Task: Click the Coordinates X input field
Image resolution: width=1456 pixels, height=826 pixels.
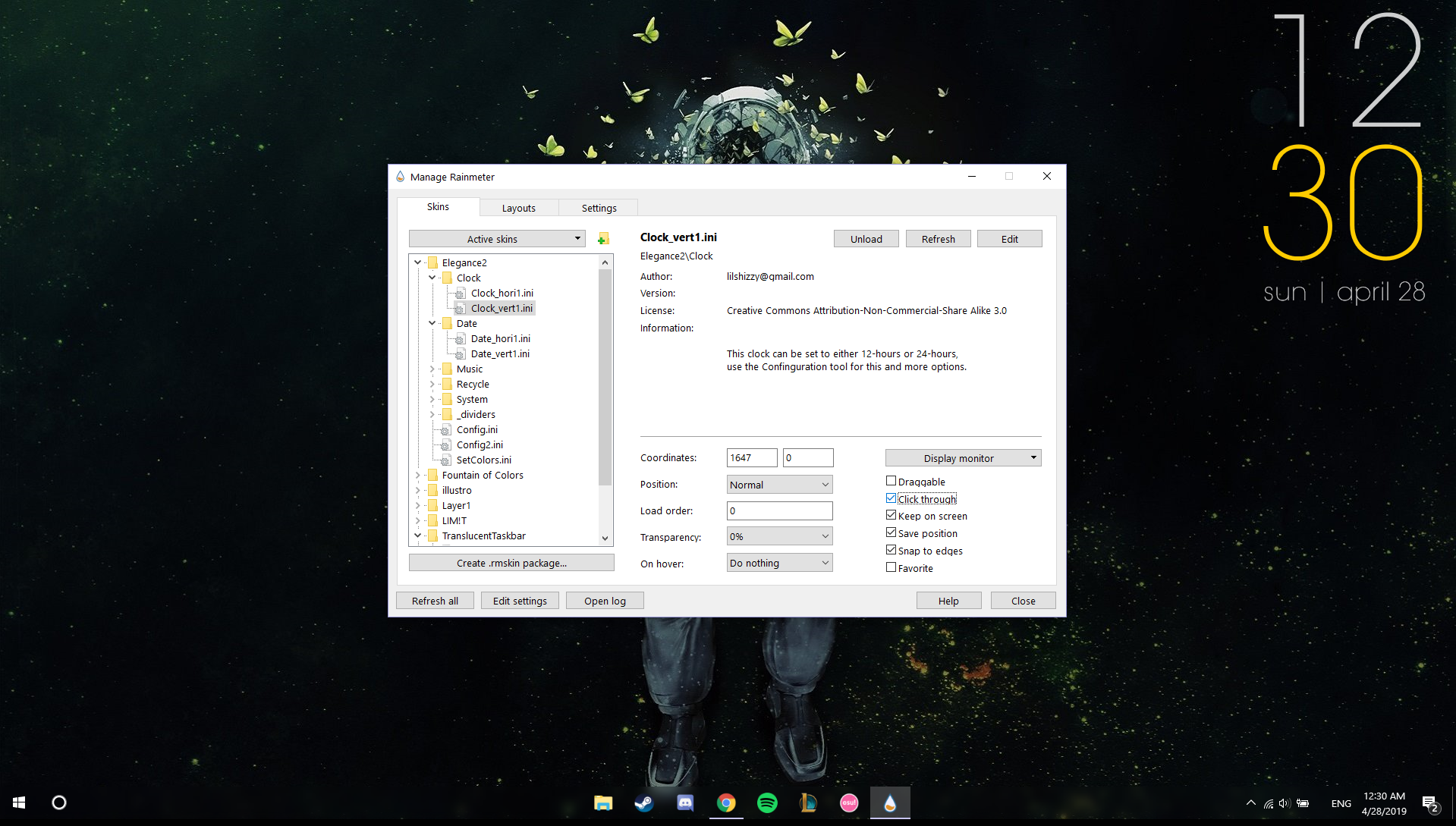Action: point(751,457)
